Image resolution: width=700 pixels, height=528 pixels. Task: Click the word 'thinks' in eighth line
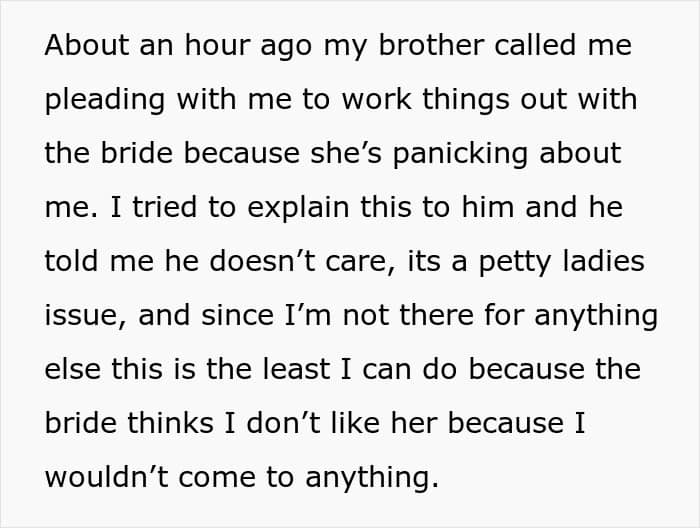(x=171, y=422)
